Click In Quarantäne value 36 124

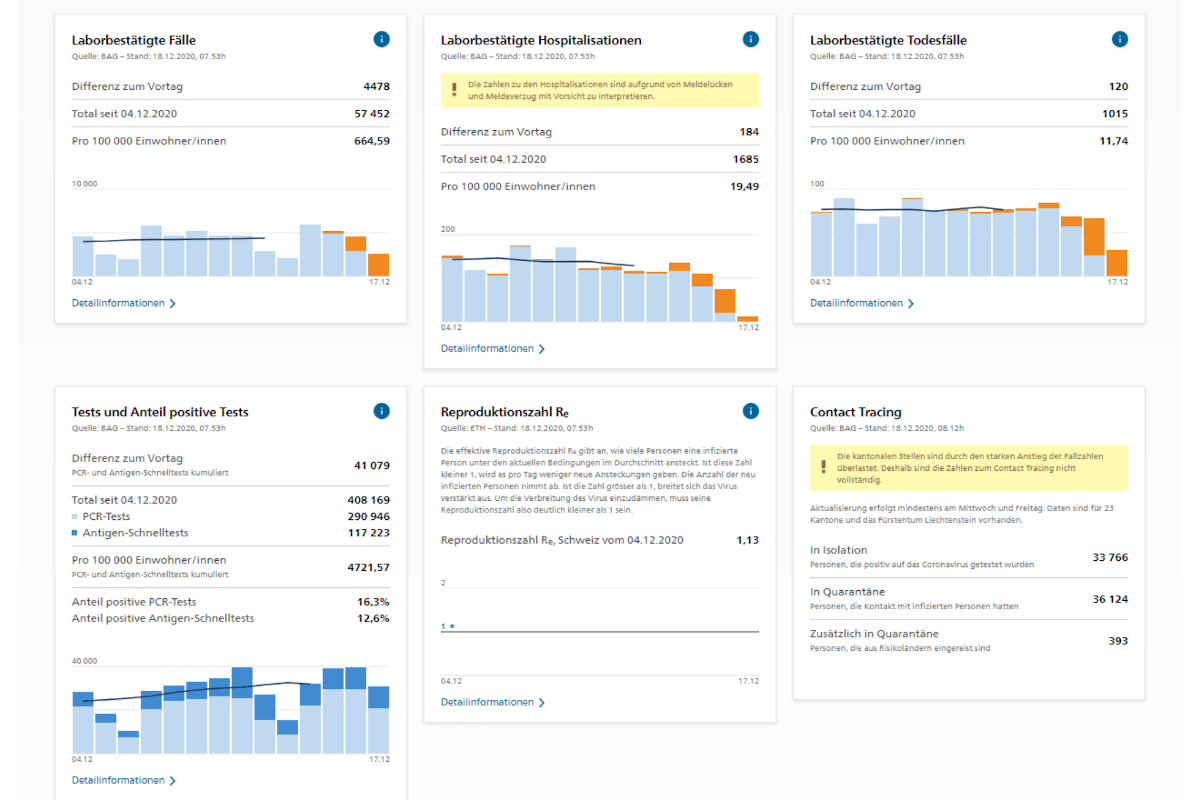coord(1110,599)
